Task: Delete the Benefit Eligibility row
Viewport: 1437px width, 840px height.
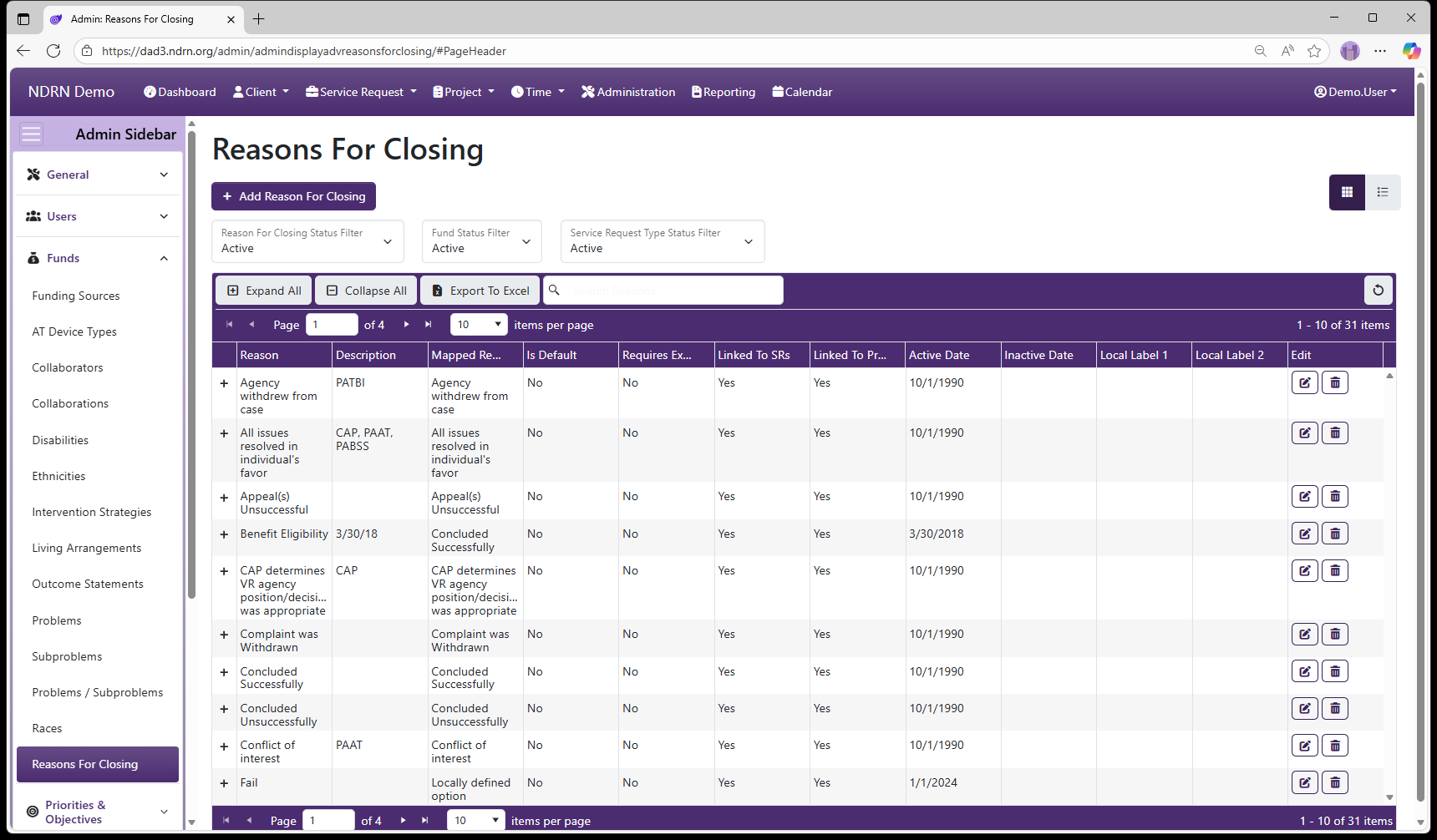Action: [1334, 534]
